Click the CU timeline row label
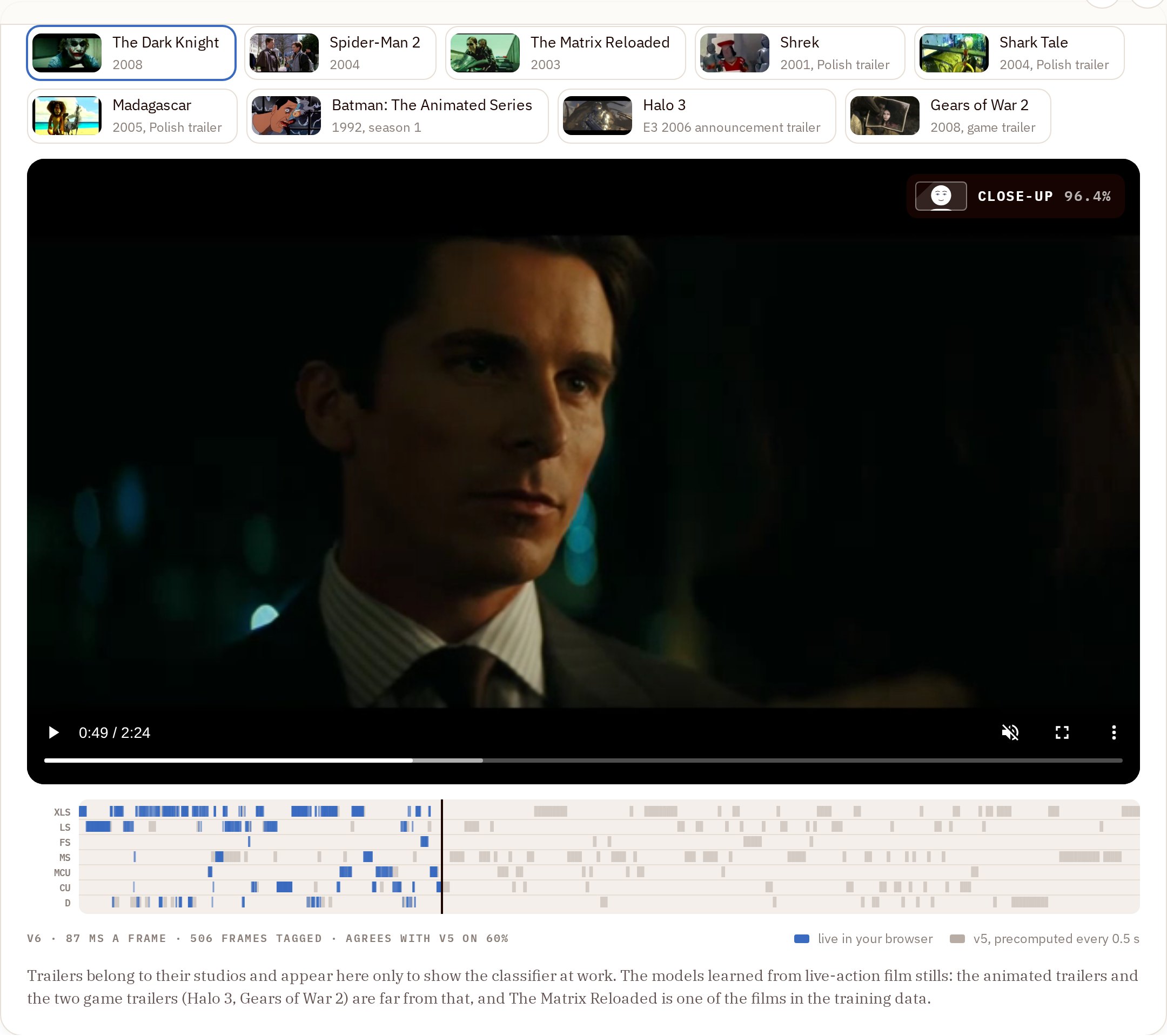Image resolution: width=1167 pixels, height=1036 pixels. [x=65, y=888]
